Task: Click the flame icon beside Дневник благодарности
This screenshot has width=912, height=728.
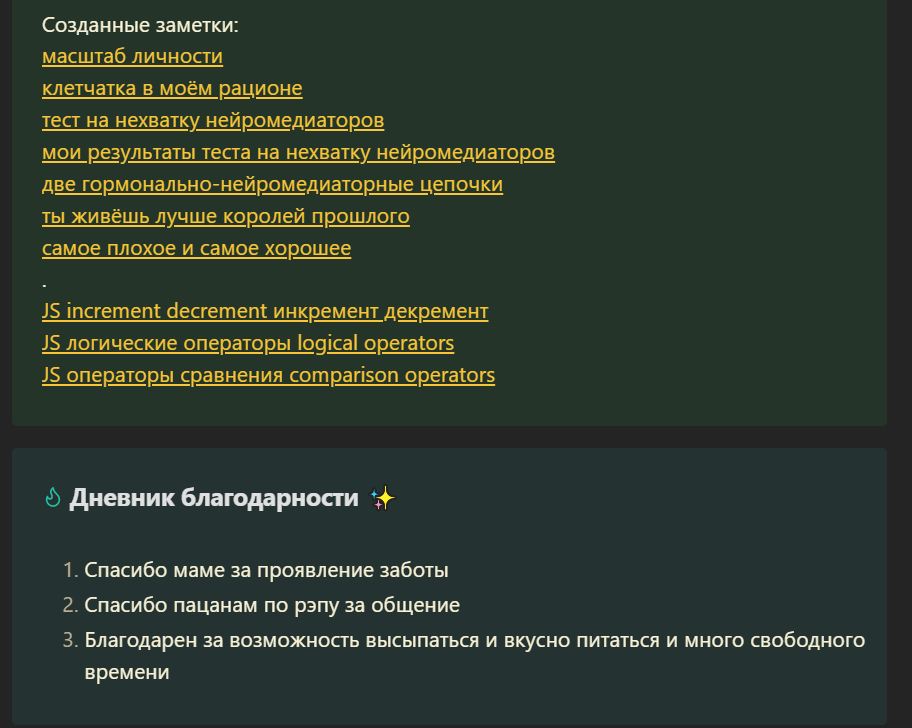Action: point(52,498)
